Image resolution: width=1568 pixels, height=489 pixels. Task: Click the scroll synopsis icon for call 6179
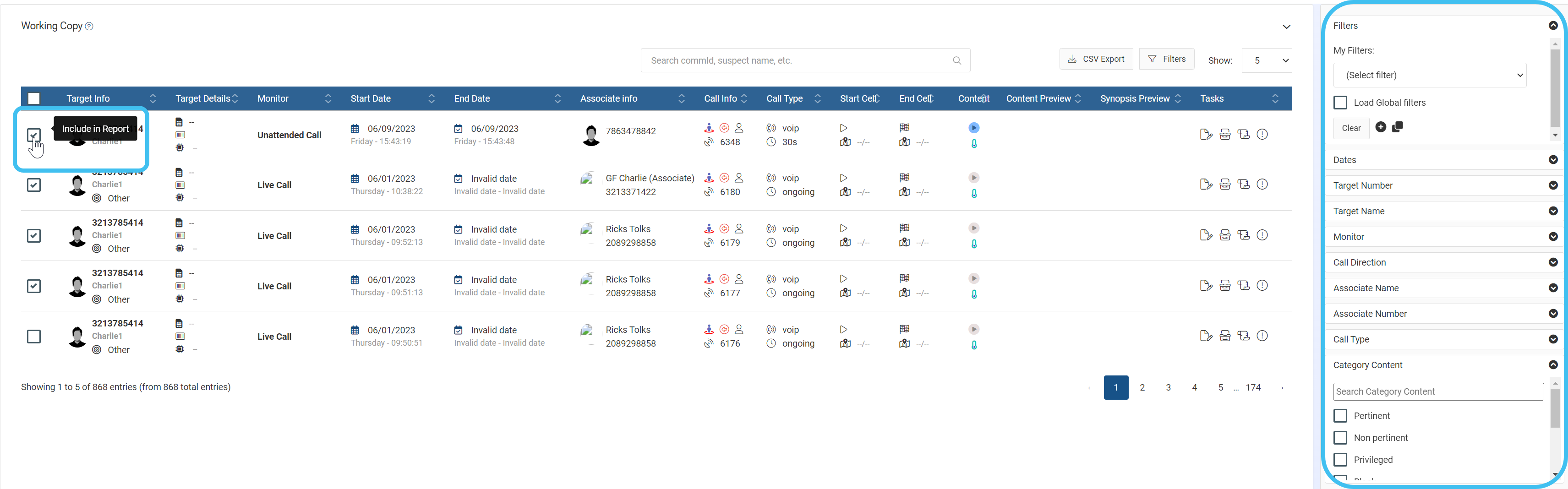coord(1244,235)
